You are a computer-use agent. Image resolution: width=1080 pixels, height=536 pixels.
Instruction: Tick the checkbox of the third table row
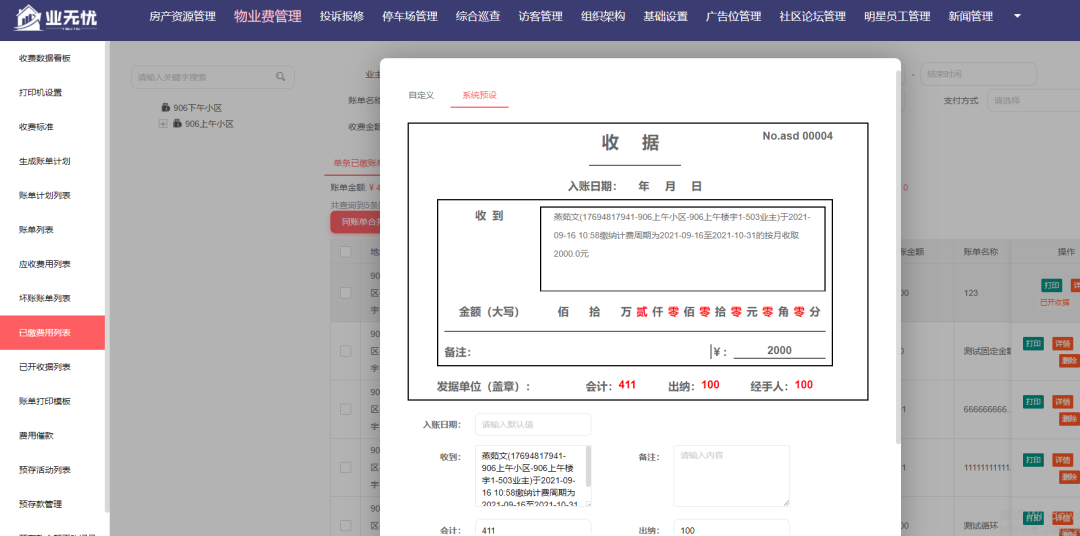[346, 410]
